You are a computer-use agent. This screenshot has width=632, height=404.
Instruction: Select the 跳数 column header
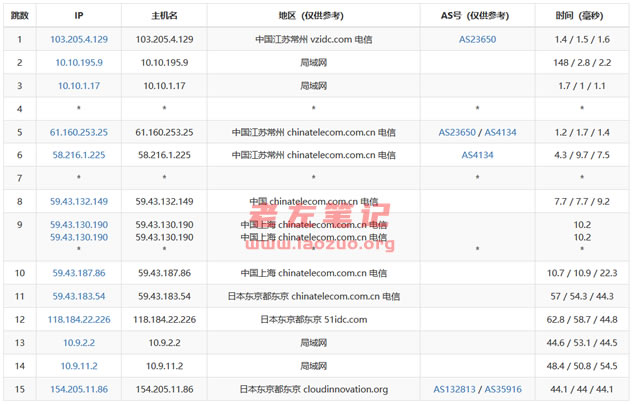(x=20, y=16)
